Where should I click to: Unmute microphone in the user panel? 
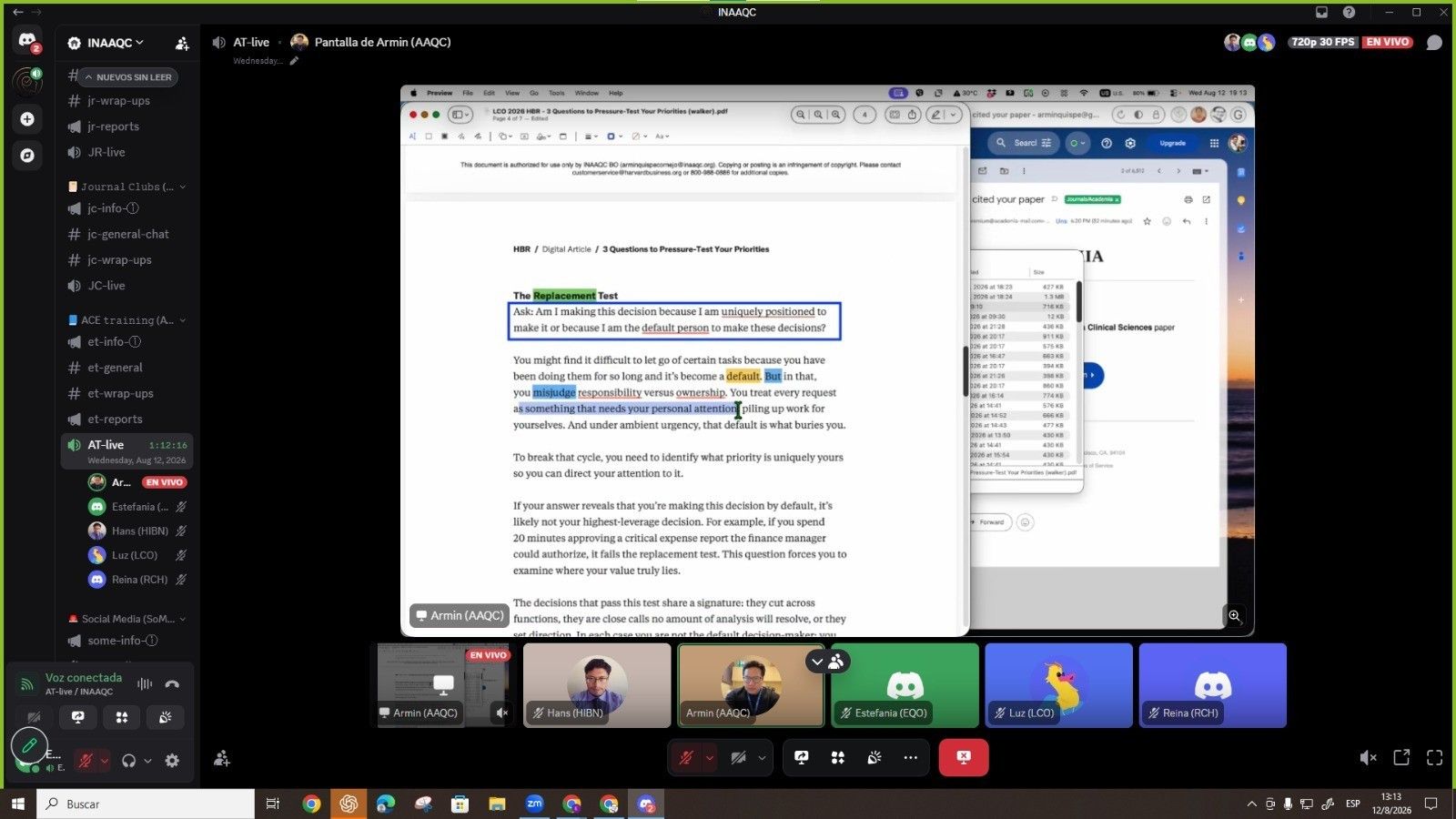tap(86, 761)
